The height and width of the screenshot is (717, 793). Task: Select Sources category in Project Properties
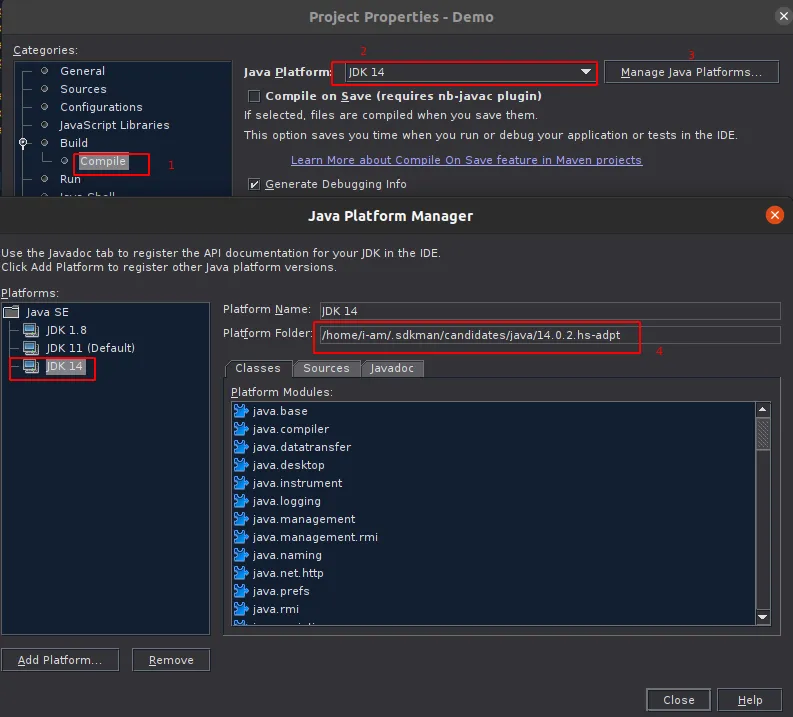83,89
